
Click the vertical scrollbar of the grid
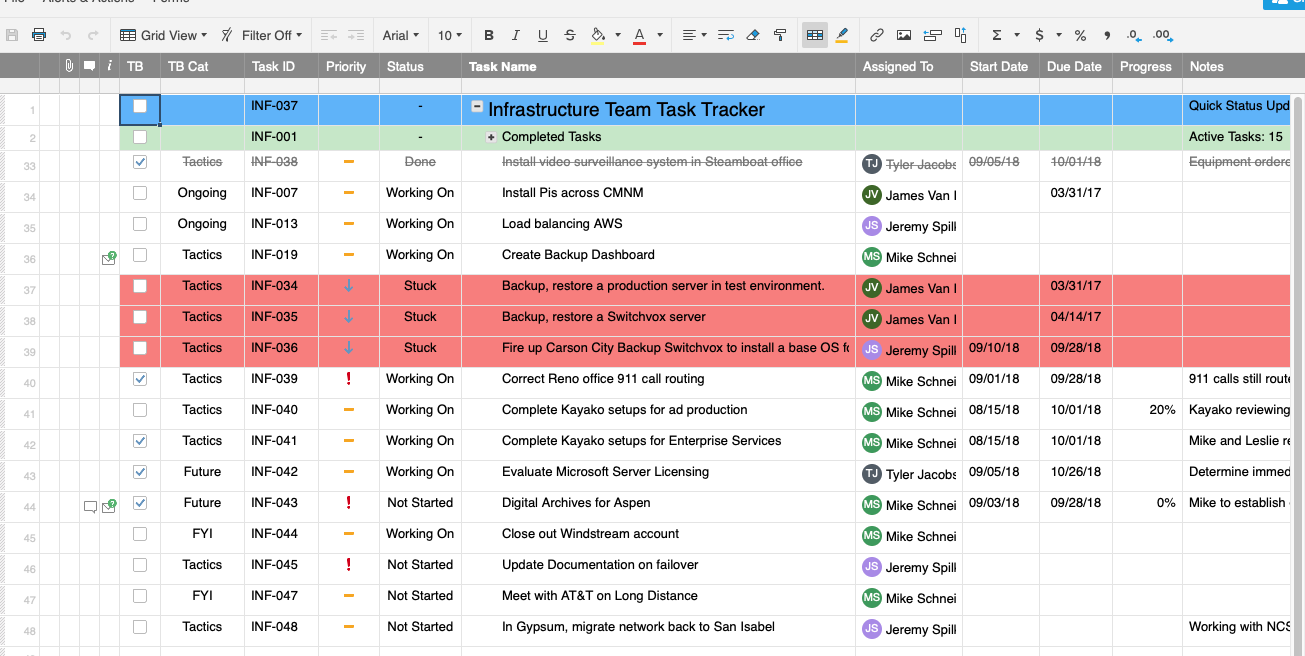(1298, 375)
